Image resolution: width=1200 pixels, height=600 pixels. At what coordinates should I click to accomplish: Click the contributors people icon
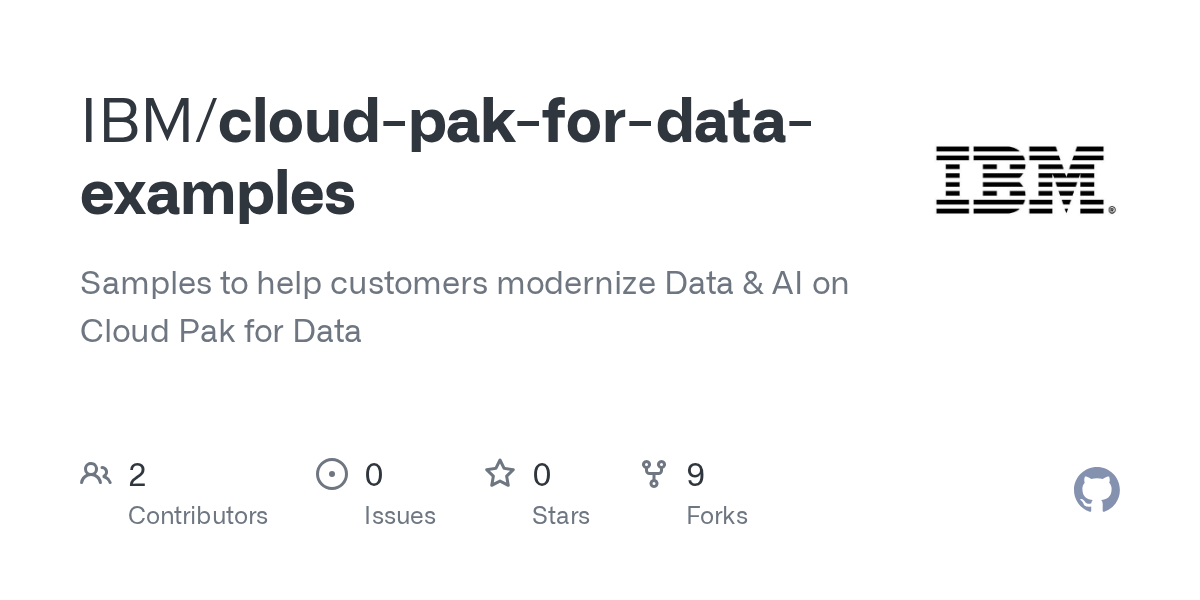96,474
